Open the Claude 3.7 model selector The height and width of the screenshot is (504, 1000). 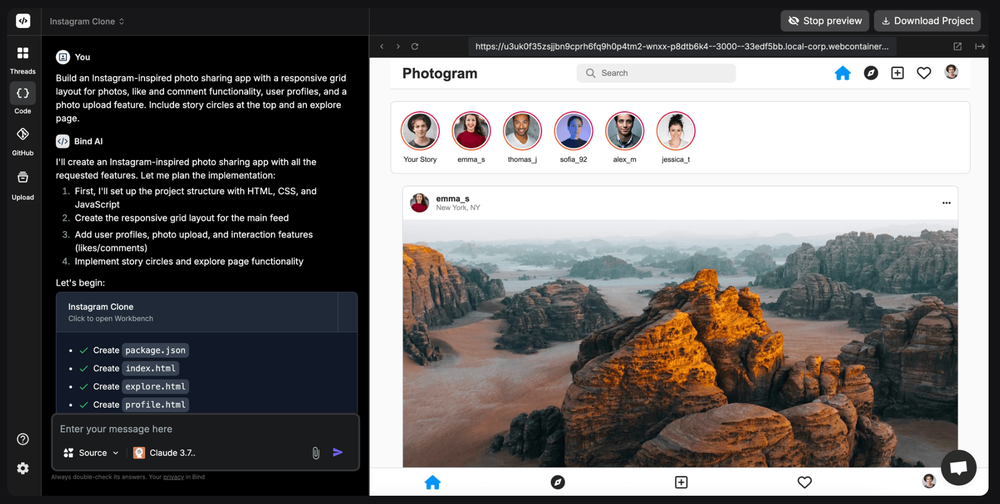[165, 453]
